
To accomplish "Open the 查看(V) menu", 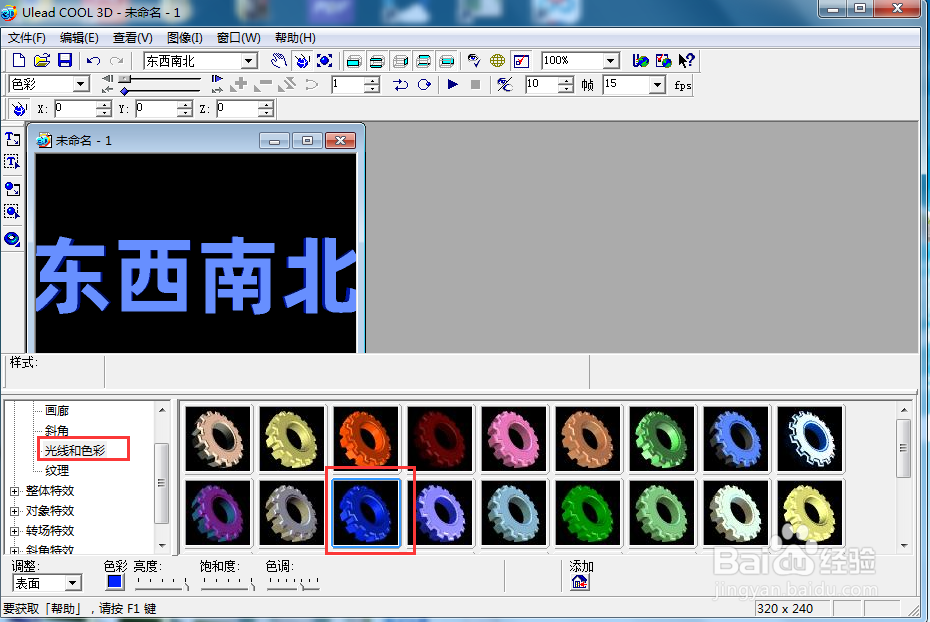I will point(133,38).
